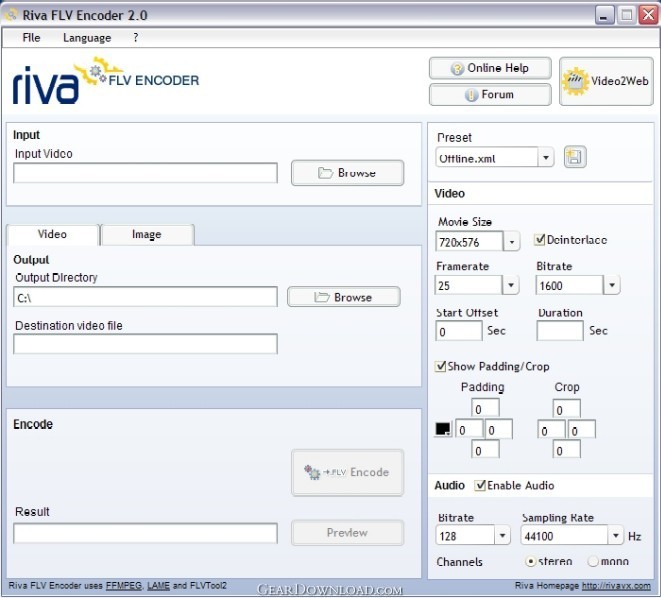Screen dimensions: 661x598
Task: Open Online Help
Action: pyautogui.click(x=490, y=68)
